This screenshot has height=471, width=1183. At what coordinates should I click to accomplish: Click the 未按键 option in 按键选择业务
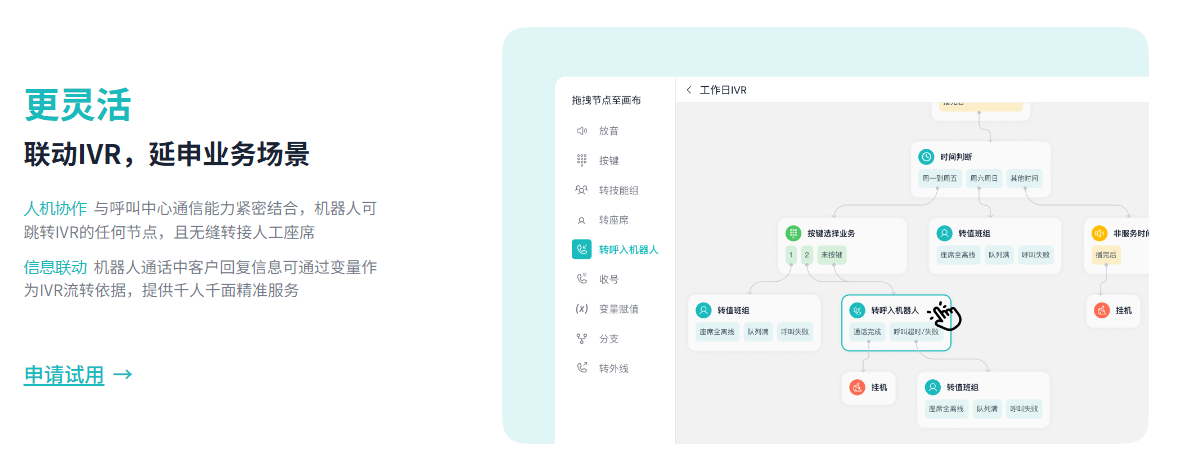pos(833,255)
